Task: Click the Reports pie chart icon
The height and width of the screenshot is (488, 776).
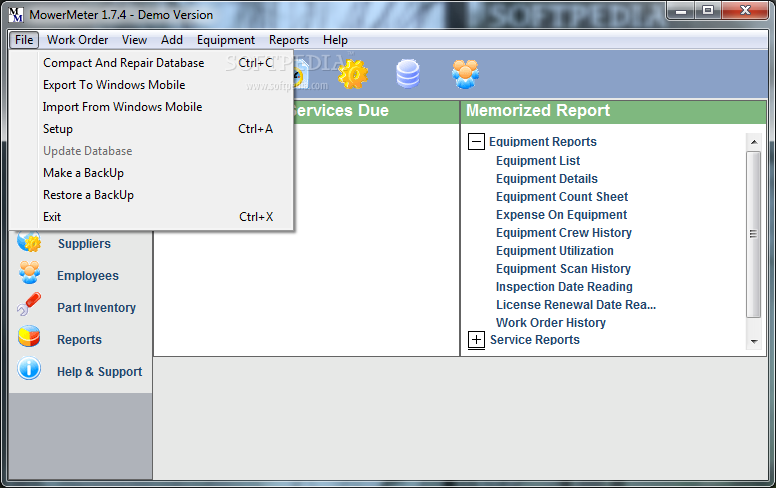Action: coord(29,337)
